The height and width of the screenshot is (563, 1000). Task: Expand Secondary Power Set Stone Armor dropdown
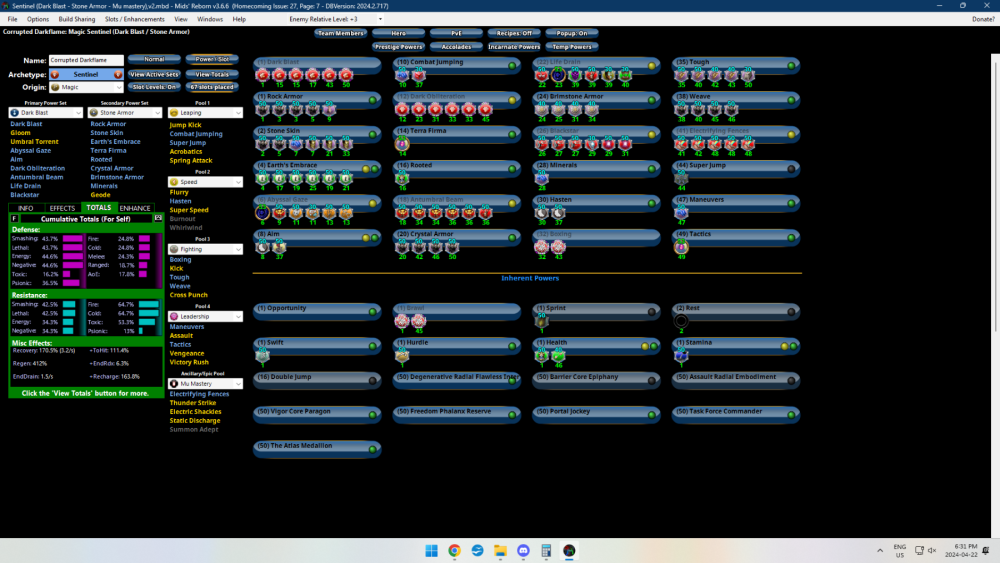(124, 113)
